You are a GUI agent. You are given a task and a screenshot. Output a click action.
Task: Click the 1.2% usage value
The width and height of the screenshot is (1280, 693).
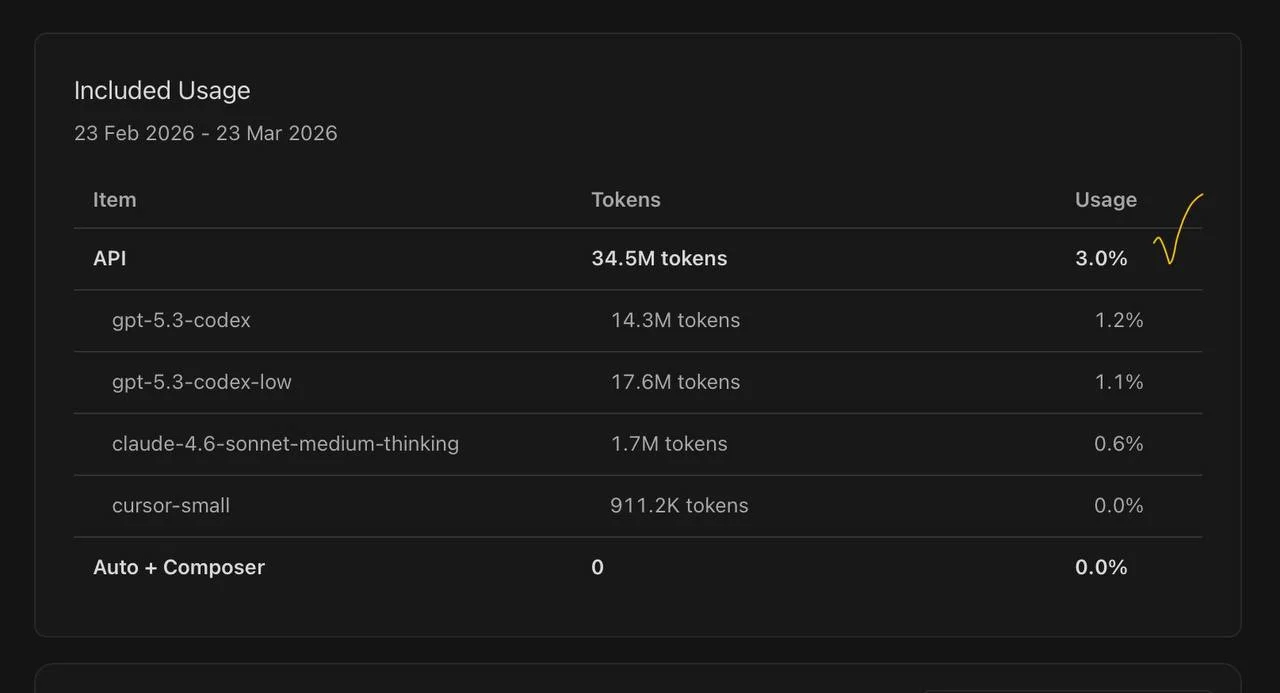[x=1118, y=320]
